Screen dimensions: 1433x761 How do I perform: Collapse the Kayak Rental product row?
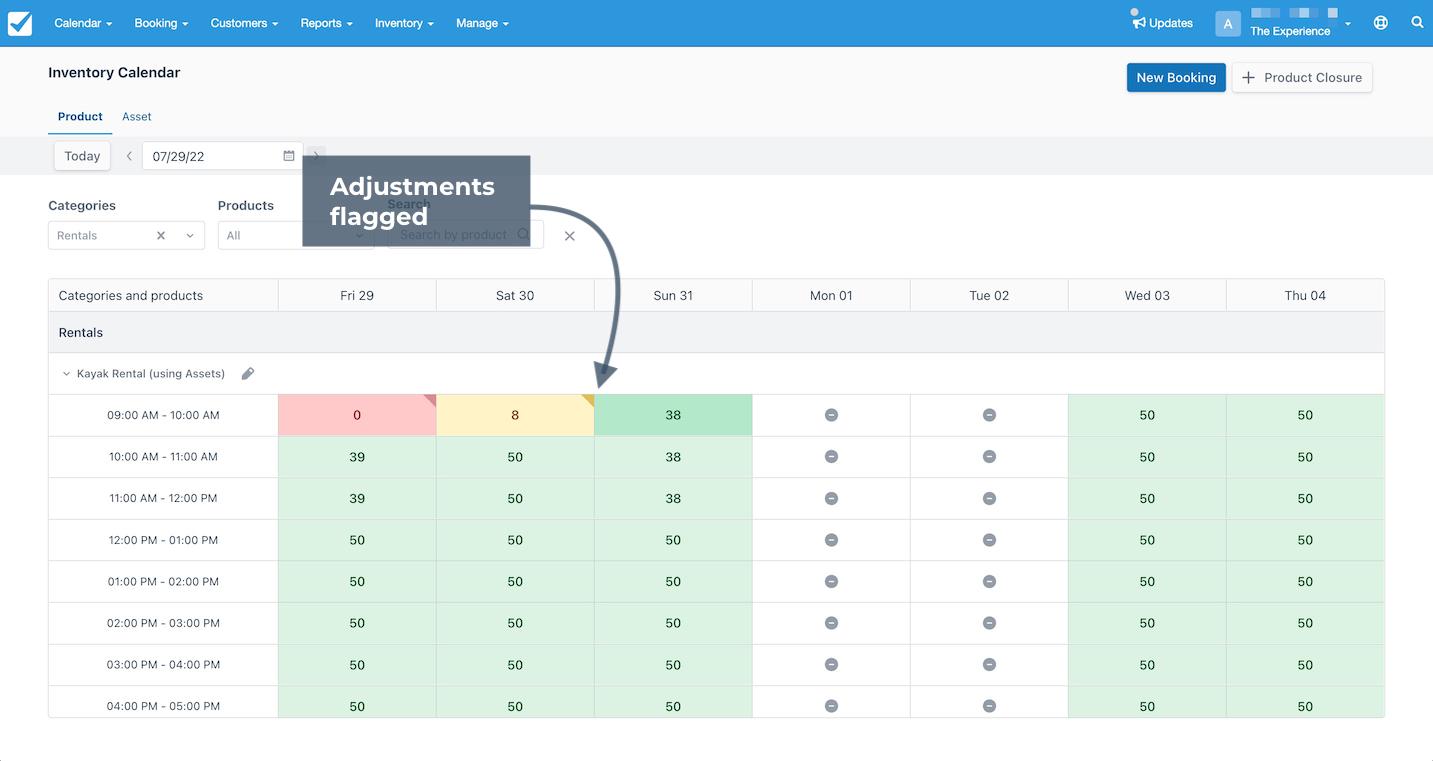click(x=67, y=374)
